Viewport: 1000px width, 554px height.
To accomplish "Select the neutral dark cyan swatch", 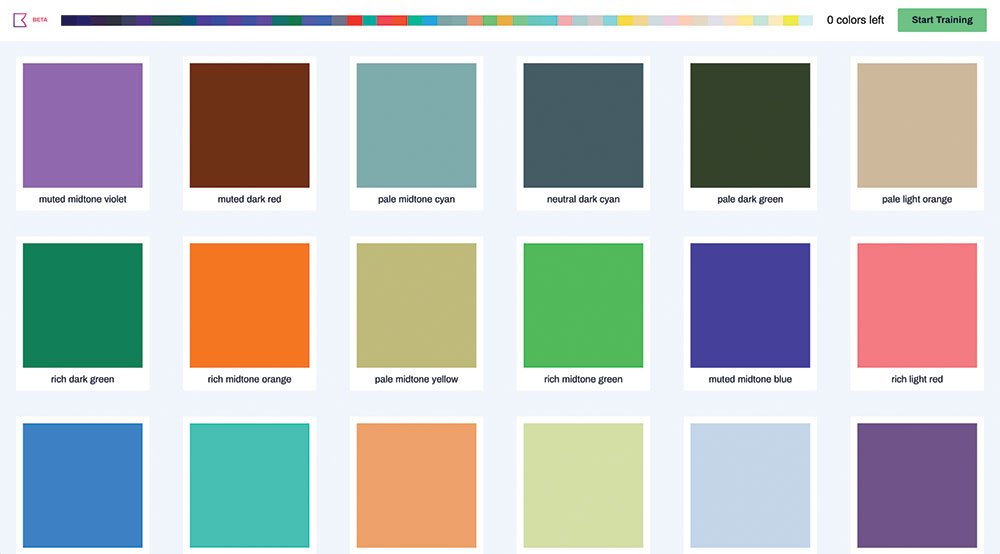I will point(584,125).
